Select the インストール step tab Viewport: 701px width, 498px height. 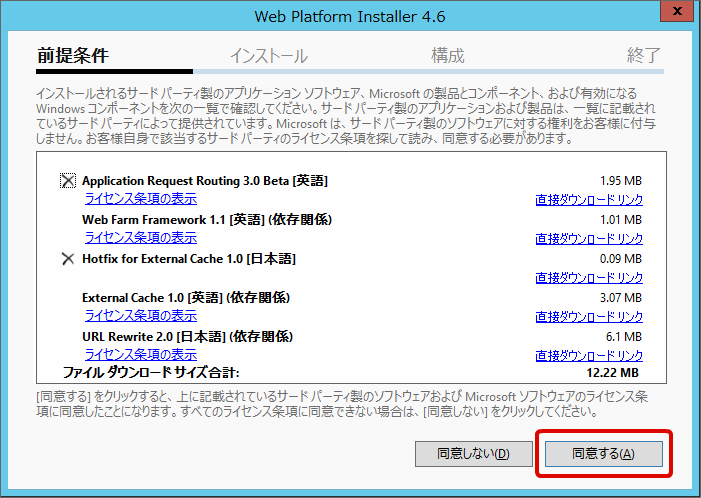pos(269,56)
